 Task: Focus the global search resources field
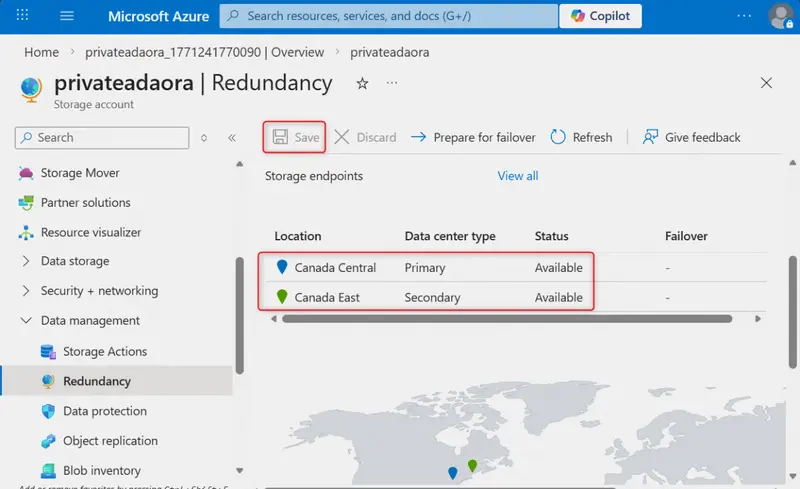pyautogui.click(x=389, y=16)
